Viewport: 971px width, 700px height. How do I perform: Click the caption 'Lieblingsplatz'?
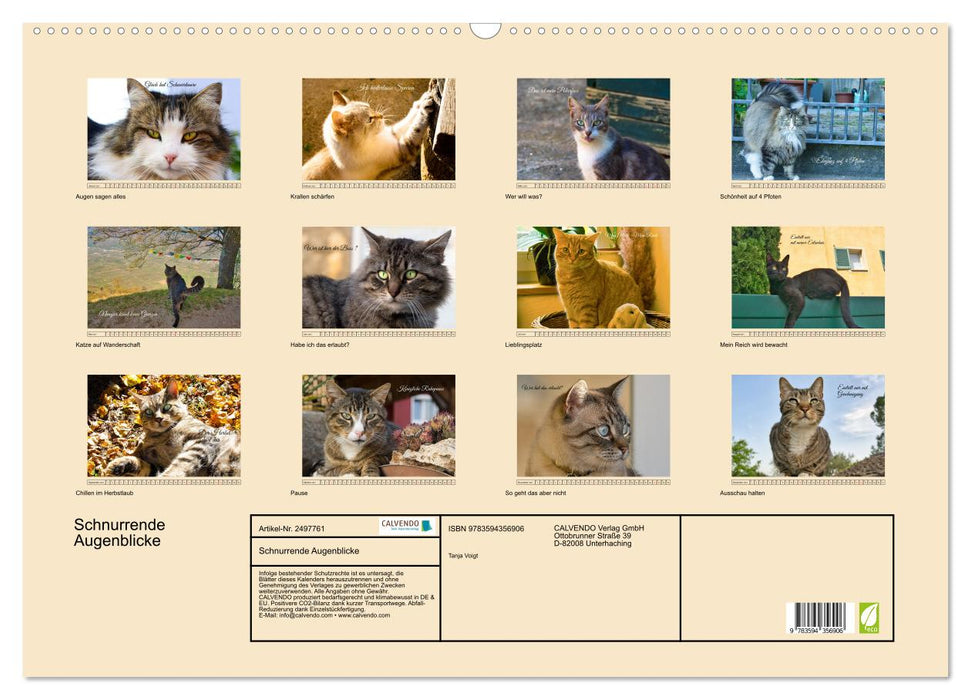coord(523,344)
